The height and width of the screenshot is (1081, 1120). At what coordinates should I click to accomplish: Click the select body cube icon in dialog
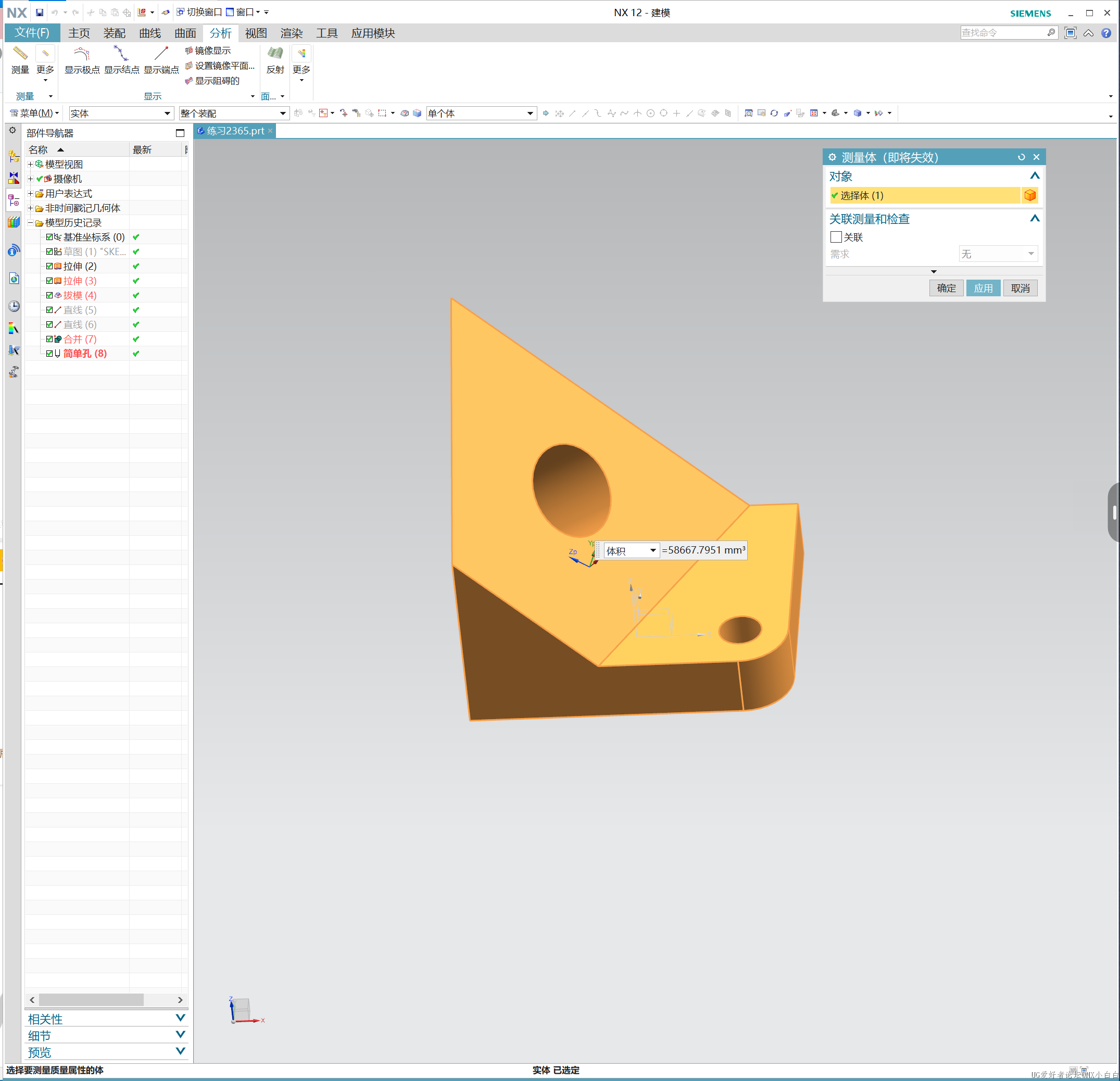click(x=1030, y=195)
